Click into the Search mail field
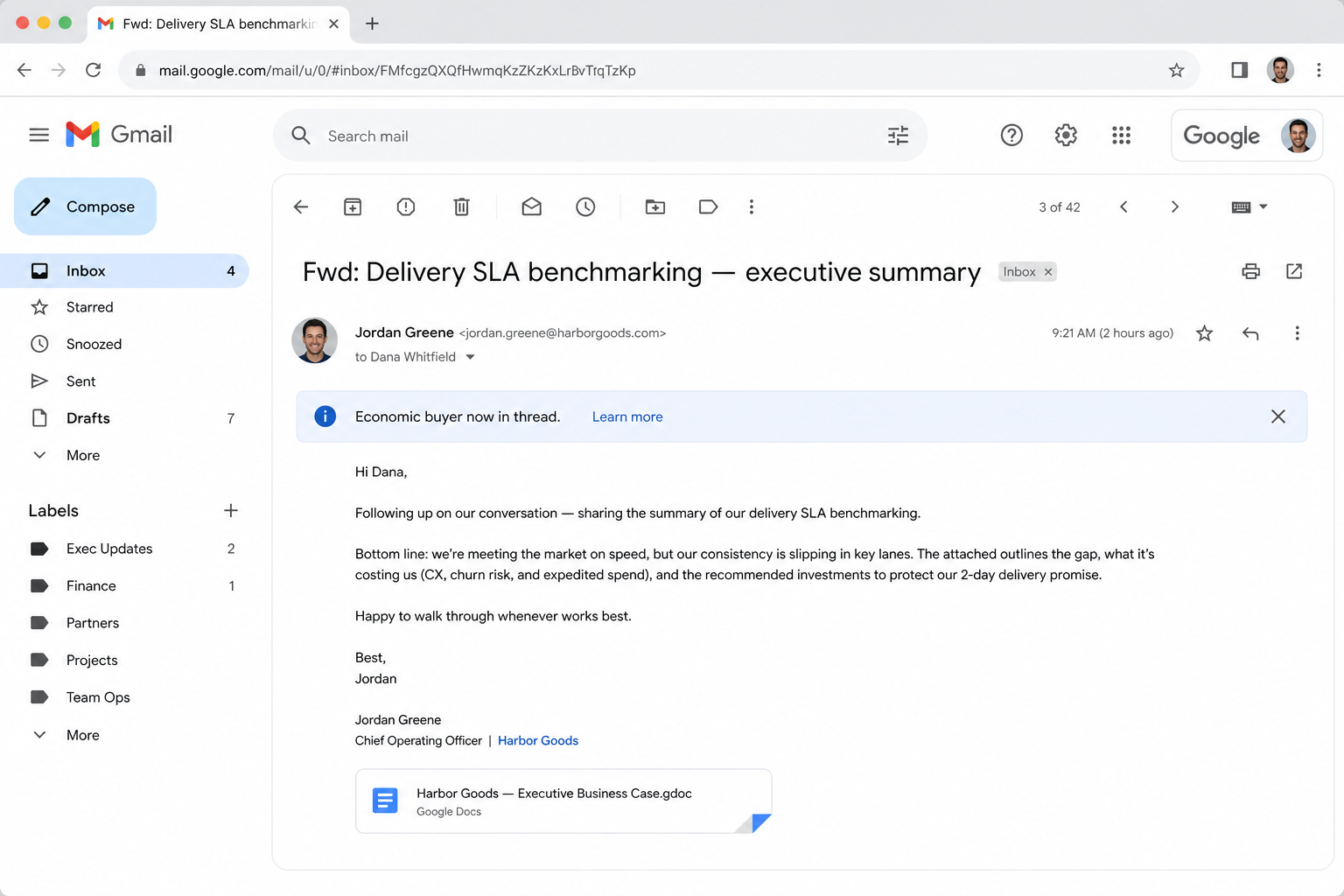Viewport: 1344px width, 896px height. point(599,136)
